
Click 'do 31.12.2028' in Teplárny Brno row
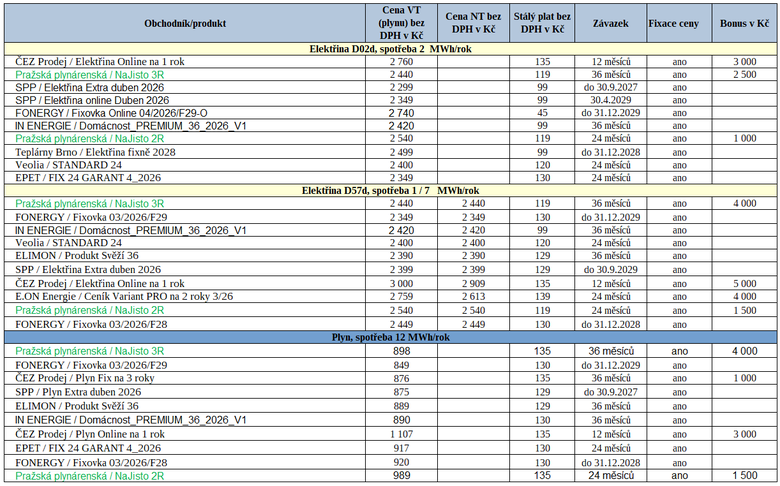pyautogui.click(x=611, y=152)
